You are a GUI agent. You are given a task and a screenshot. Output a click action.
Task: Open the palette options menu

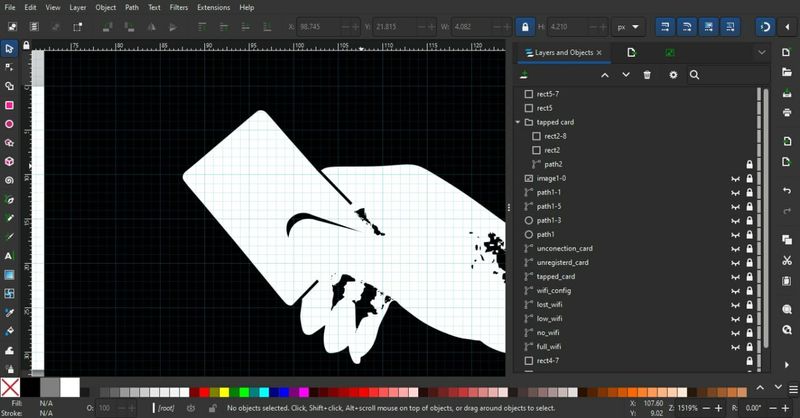pyautogui.click(x=793, y=389)
